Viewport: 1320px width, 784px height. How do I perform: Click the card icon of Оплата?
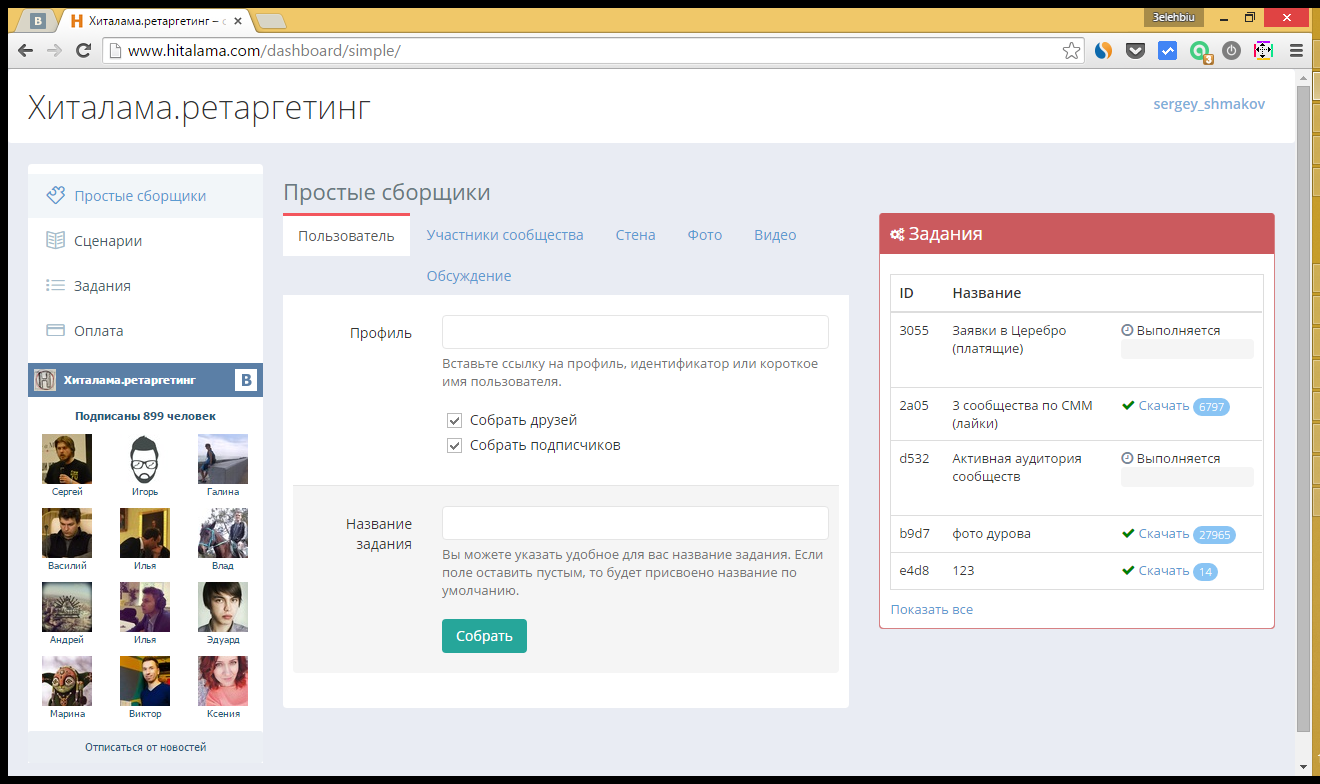(56, 330)
